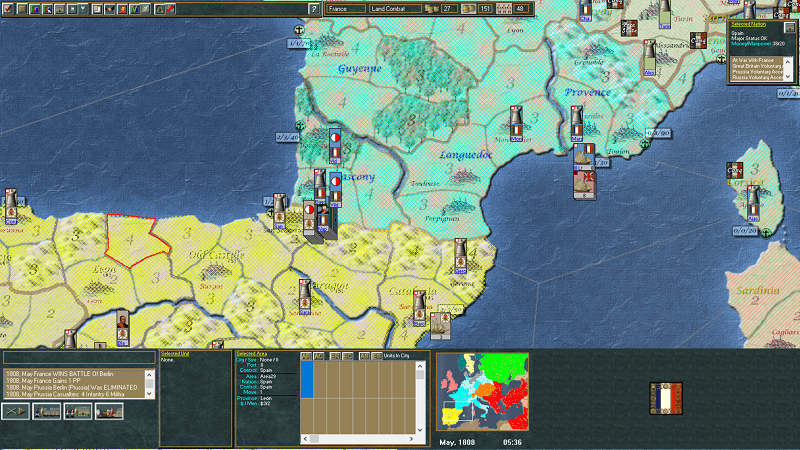This screenshot has width=800, height=450.
Task: Switch to the AC units tab
Action: pyautogui.click(x=318, y=356)
